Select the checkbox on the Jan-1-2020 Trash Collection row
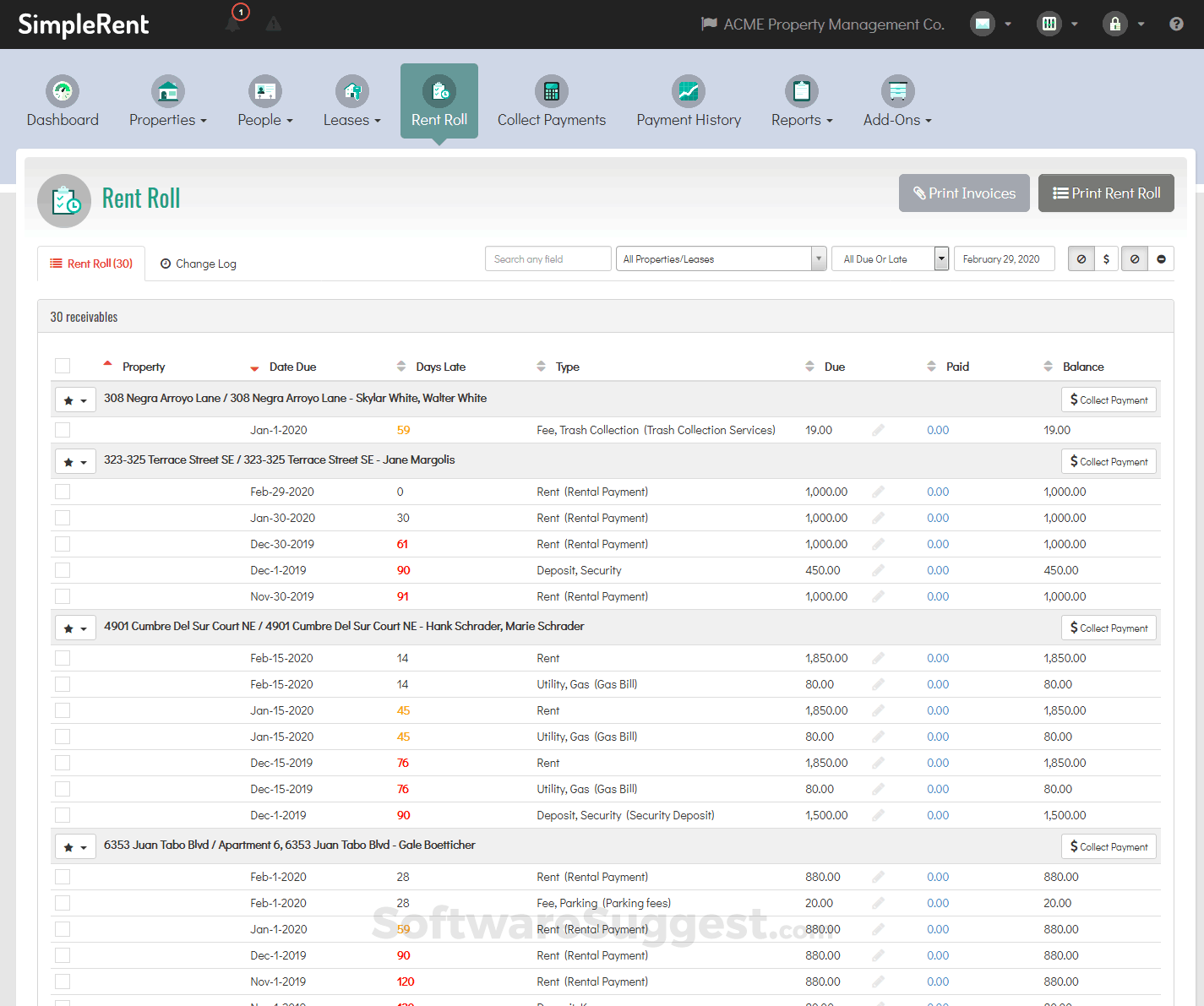This screenshot has width=1204, height=1006. [62, 429]
